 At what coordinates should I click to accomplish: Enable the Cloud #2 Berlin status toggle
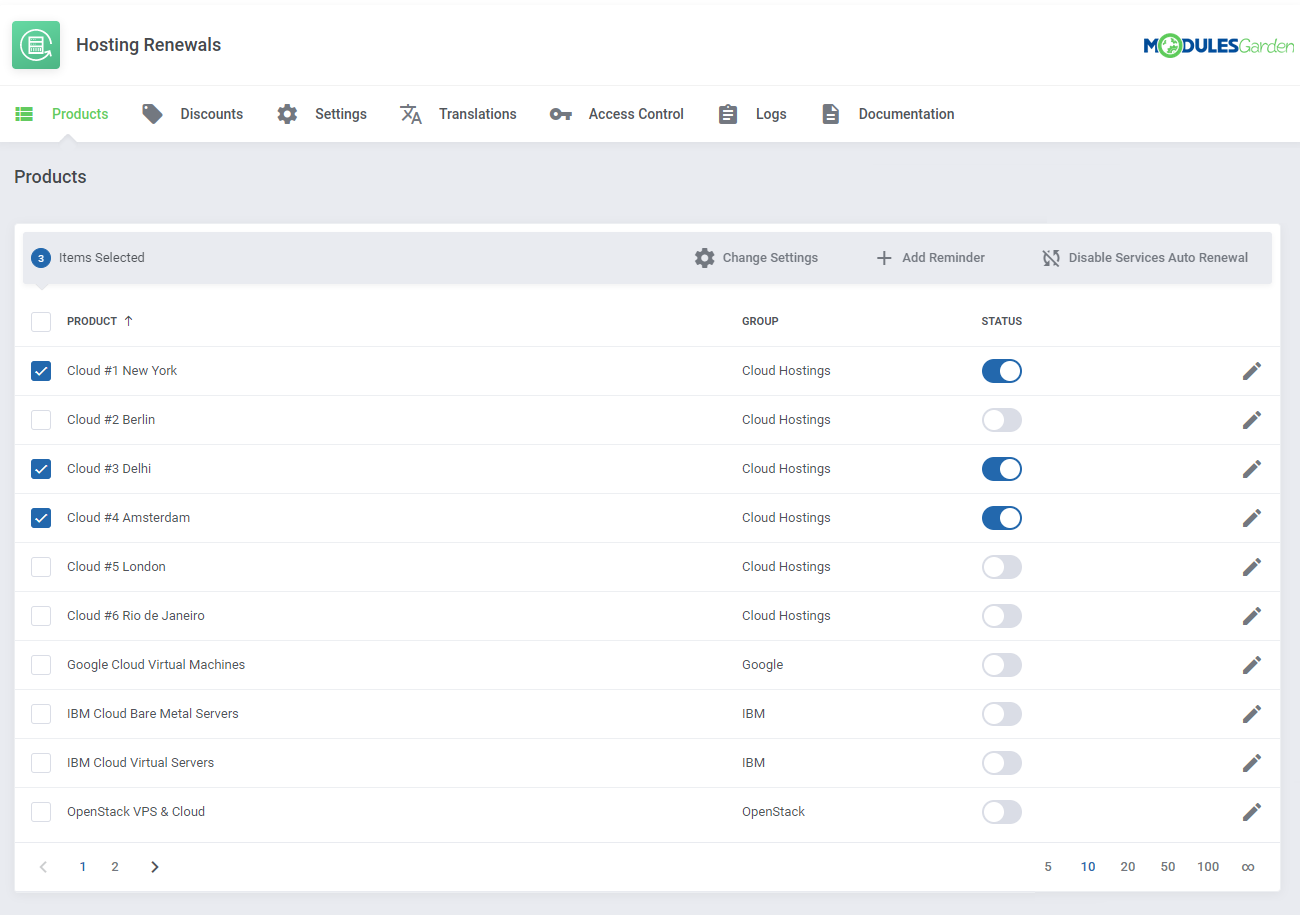pos(1002,420)
